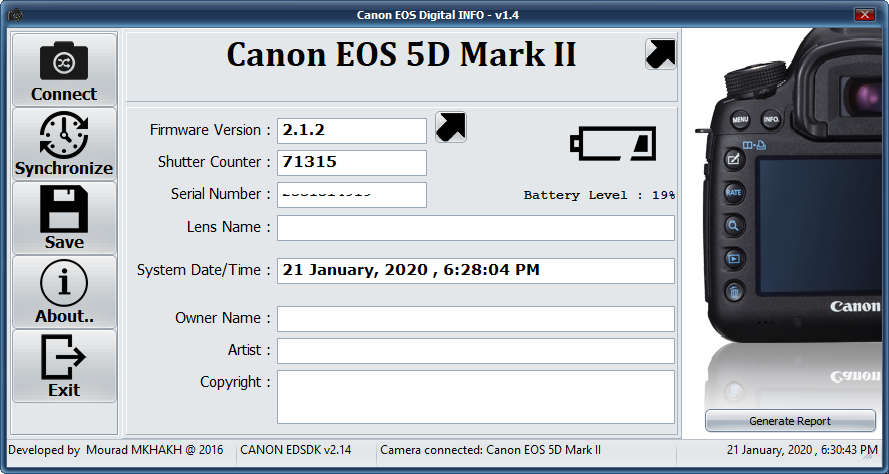Click the Canon EOS 5D Mark II heading
This screenshot has height=474, width=889.
401,55
